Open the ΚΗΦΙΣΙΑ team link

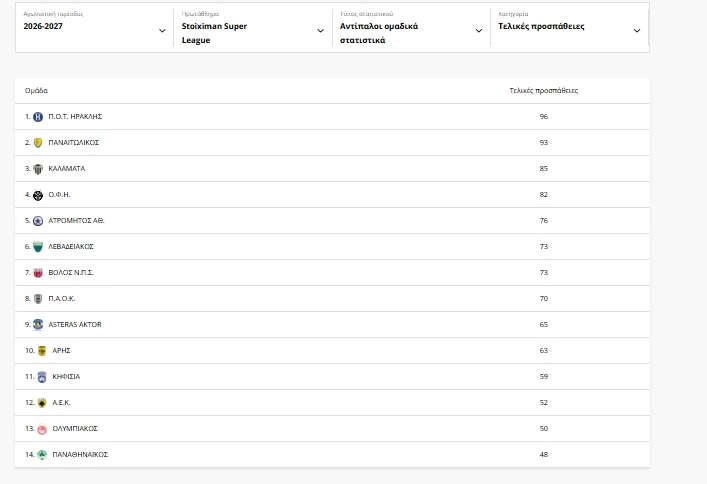coord(66,377)
